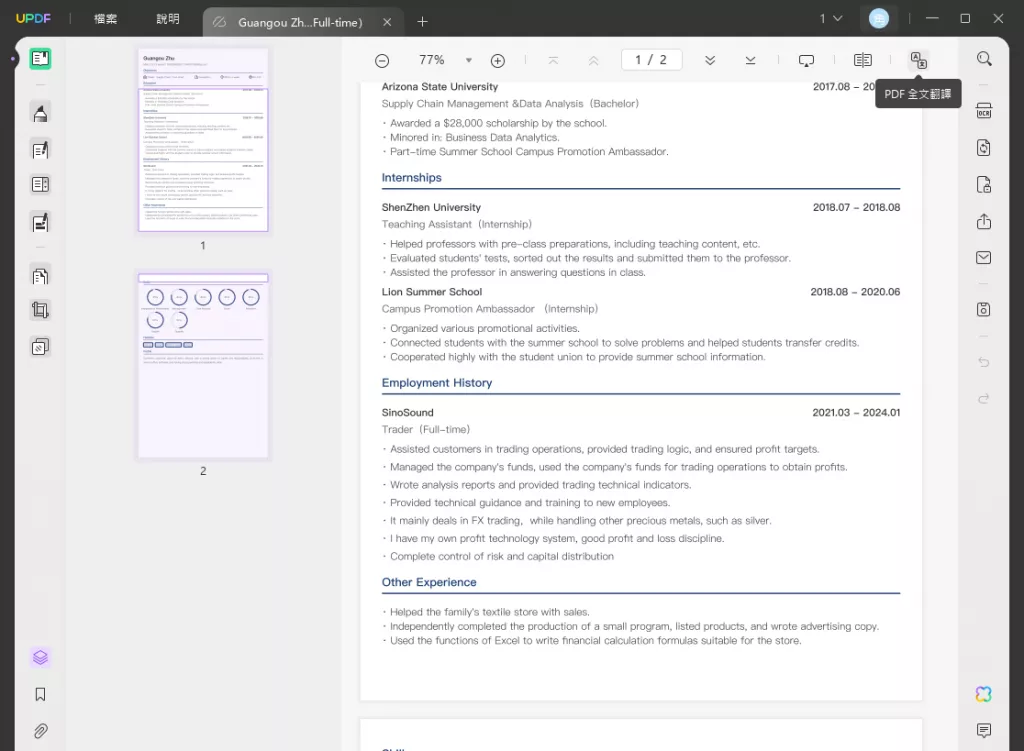
Task: Open the Attachments panel (paperclip)
Action: [40, 731]
